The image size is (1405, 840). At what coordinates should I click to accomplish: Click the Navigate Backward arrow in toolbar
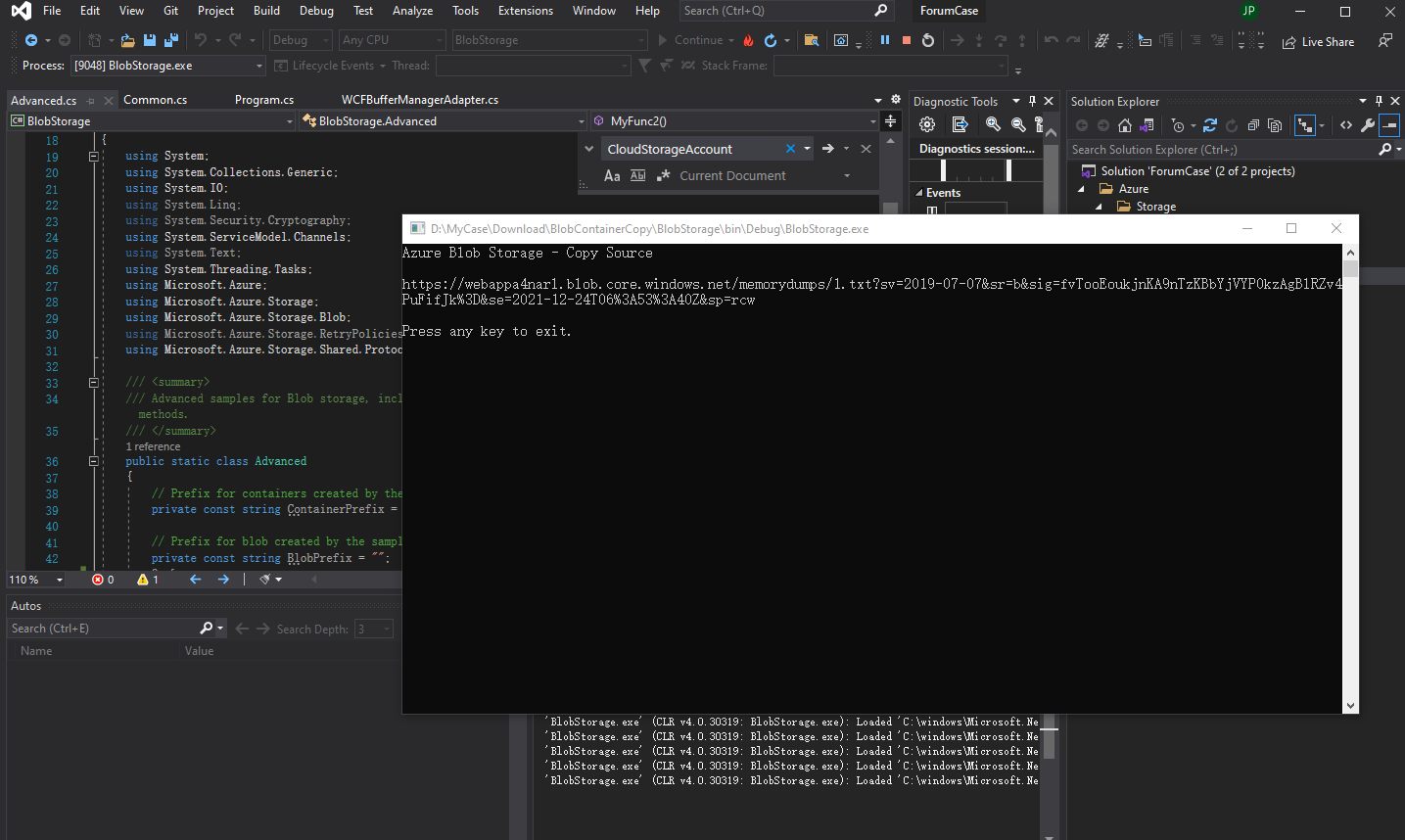(31, 40)
